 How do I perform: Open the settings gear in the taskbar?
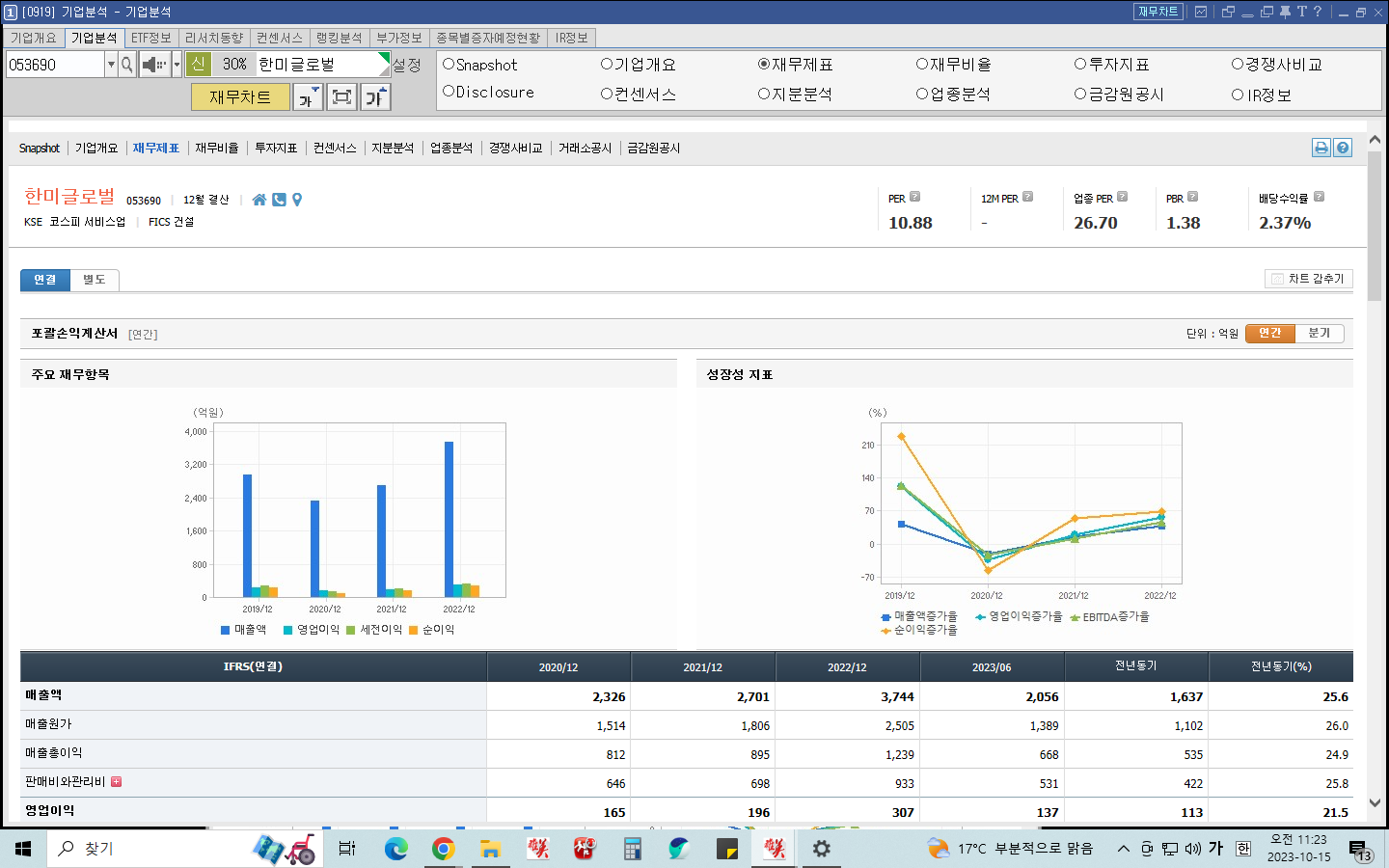pyautogui.click(x=822, y=849)
